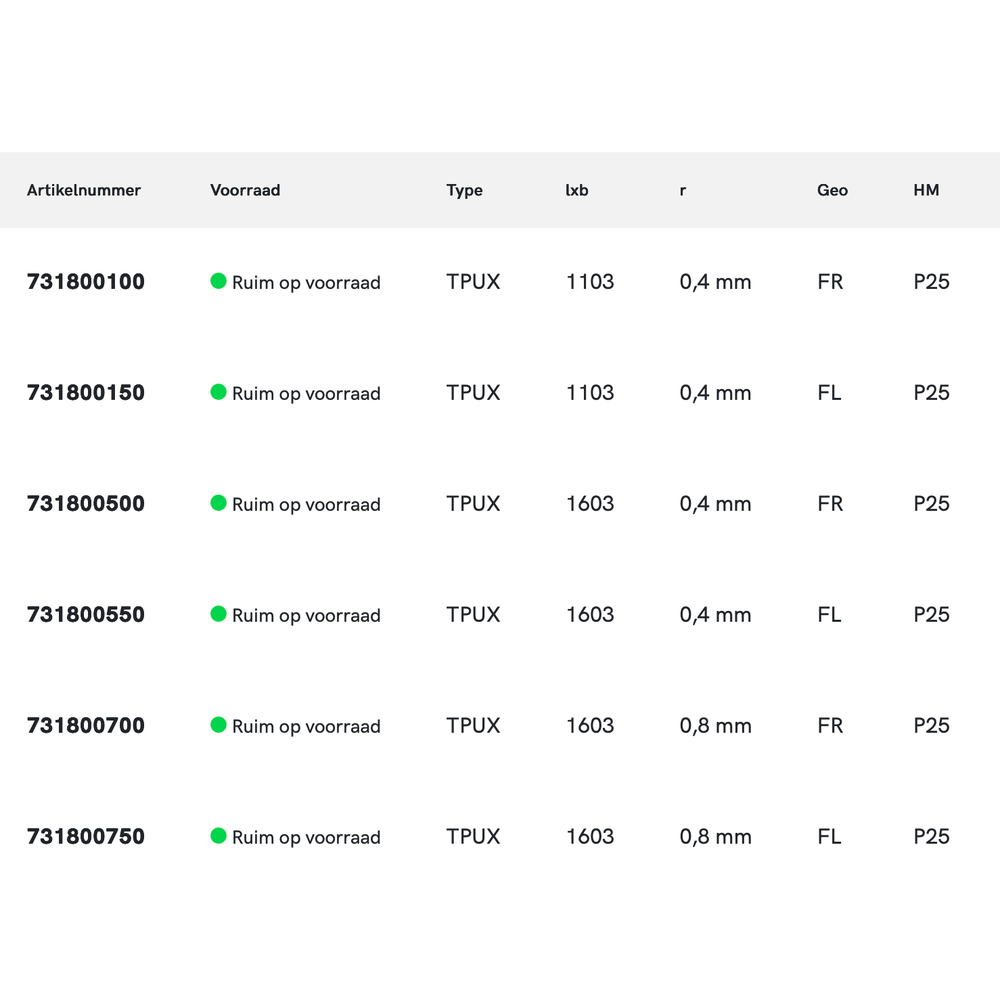Click green stock dot for 731800750
The width and height of the screenshot is (1000, 1000).
[218, 836]
